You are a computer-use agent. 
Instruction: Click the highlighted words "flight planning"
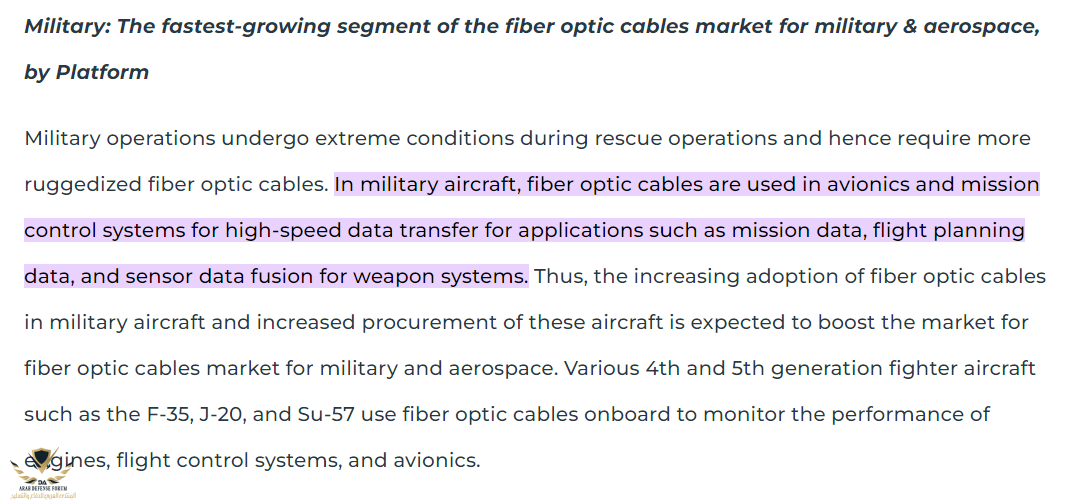click(949, 230)
